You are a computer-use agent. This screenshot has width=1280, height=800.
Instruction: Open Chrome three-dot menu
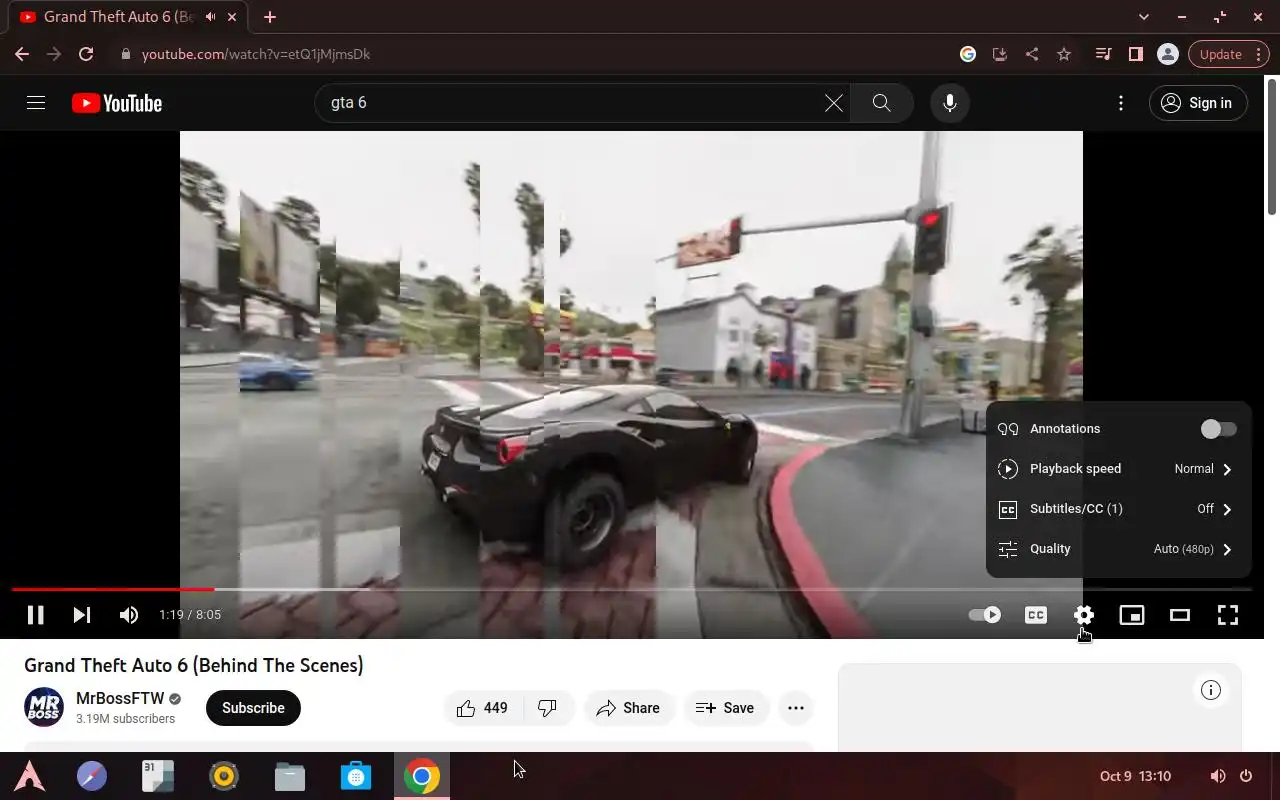pos(1260,54)
